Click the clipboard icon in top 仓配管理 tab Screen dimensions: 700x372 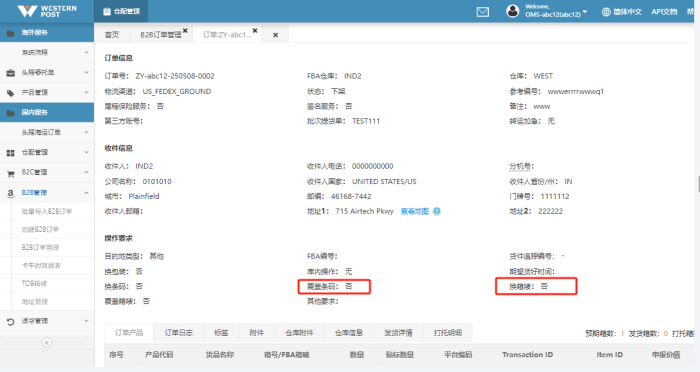pyautogui.click(x=107, y=12)
